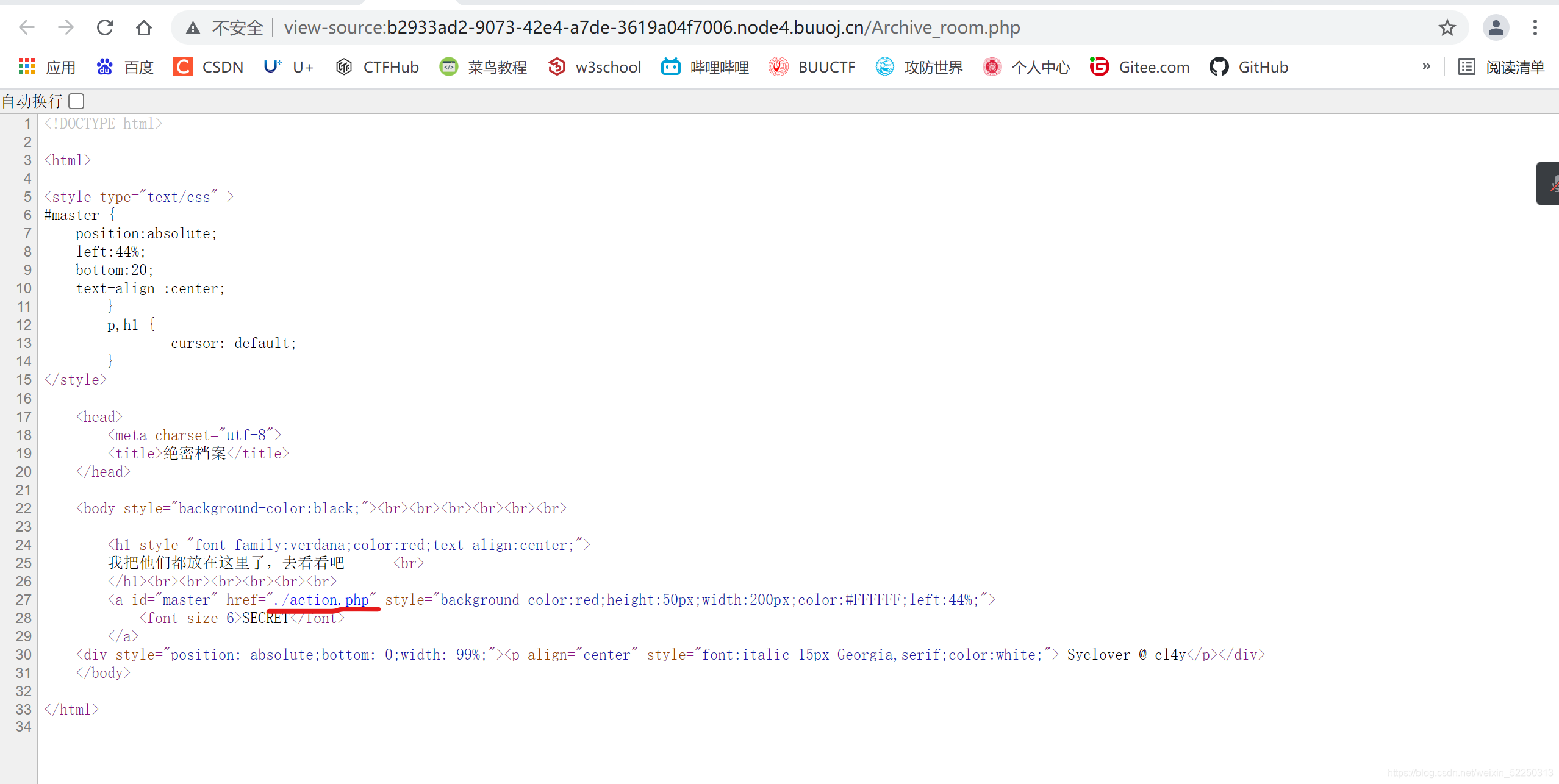Open the 哔哩哔哩 bookmark
The height and width of the screenshot is (784, 1559).
click(x=705, y=67)
